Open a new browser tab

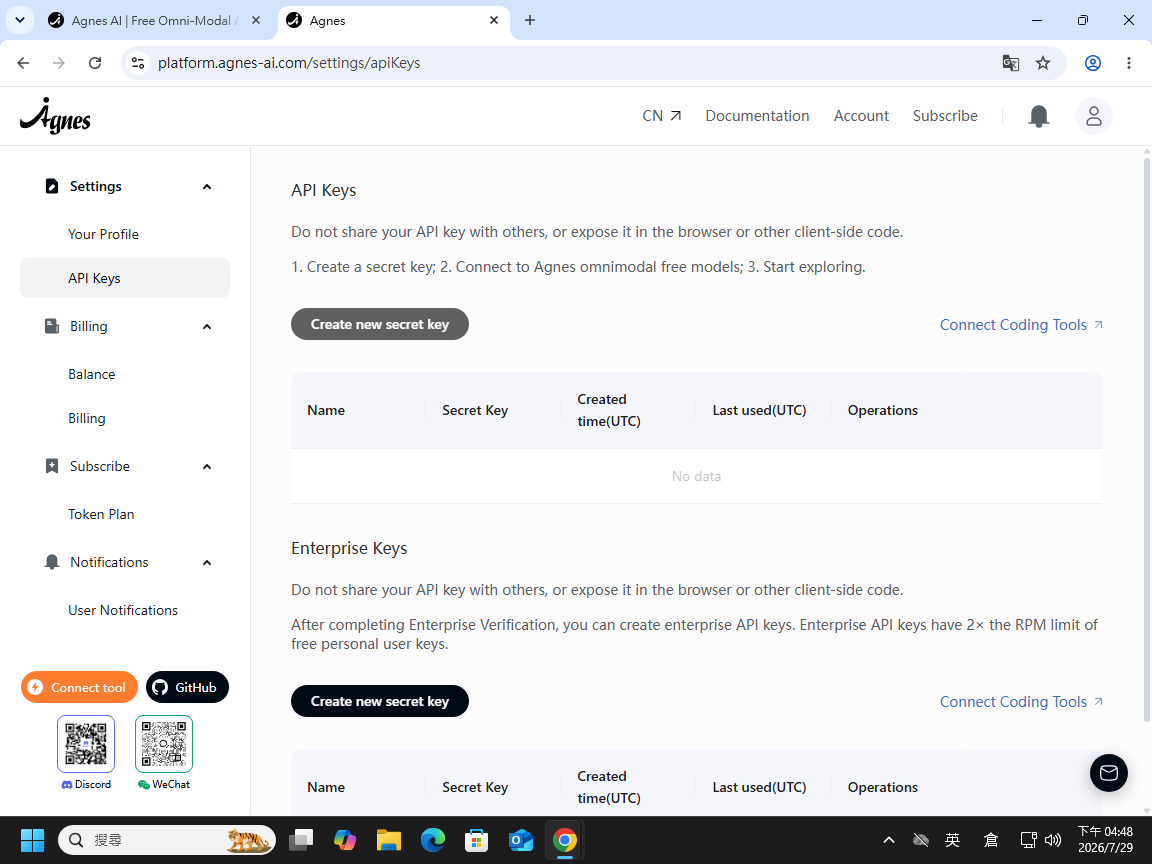[x=530, y=20]
